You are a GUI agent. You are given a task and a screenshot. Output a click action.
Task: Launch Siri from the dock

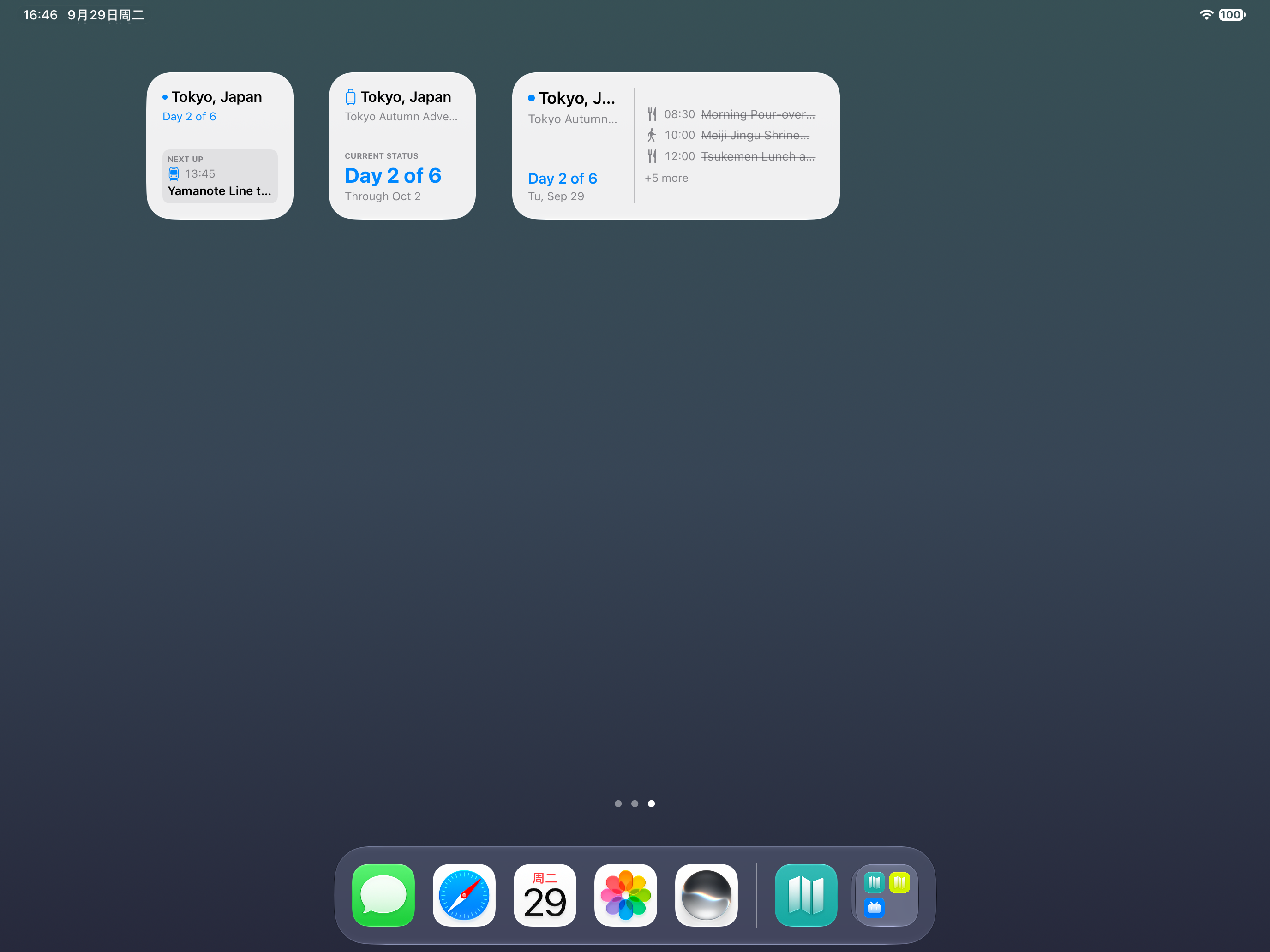[x=706, y=895]
